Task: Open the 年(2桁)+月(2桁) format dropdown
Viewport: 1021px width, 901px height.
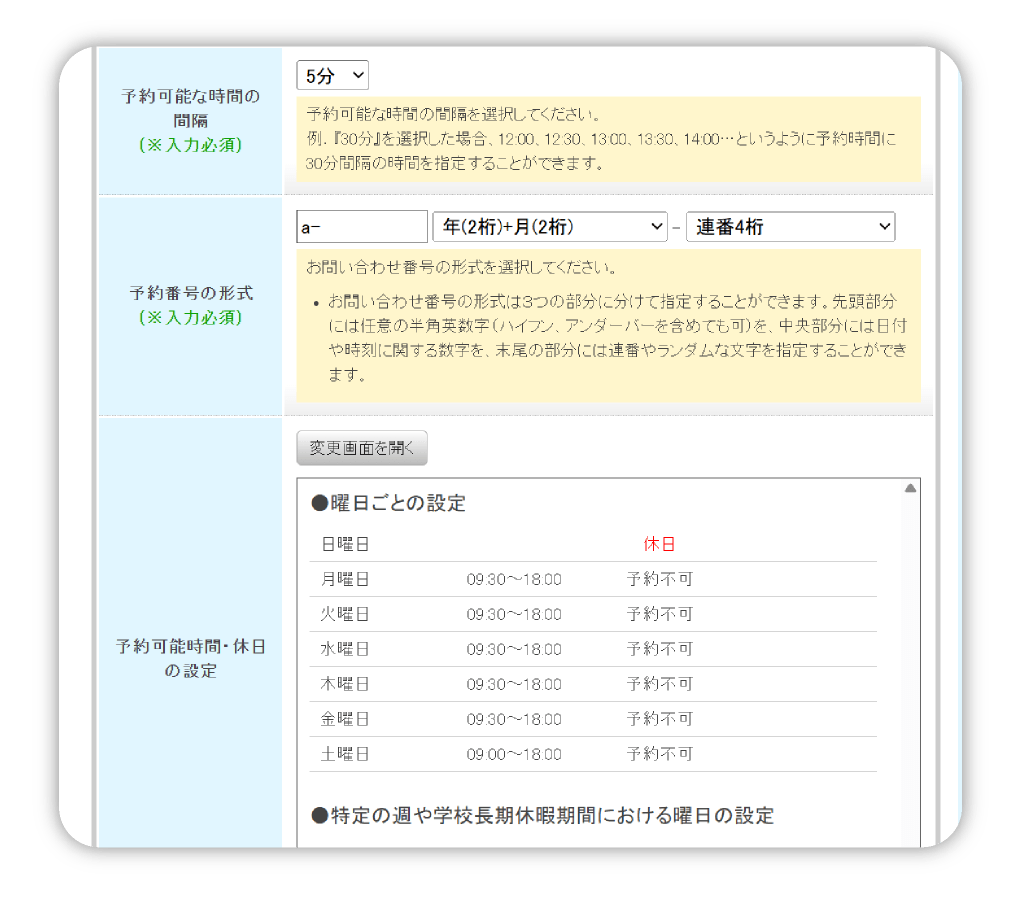Action: click(550, 227)
